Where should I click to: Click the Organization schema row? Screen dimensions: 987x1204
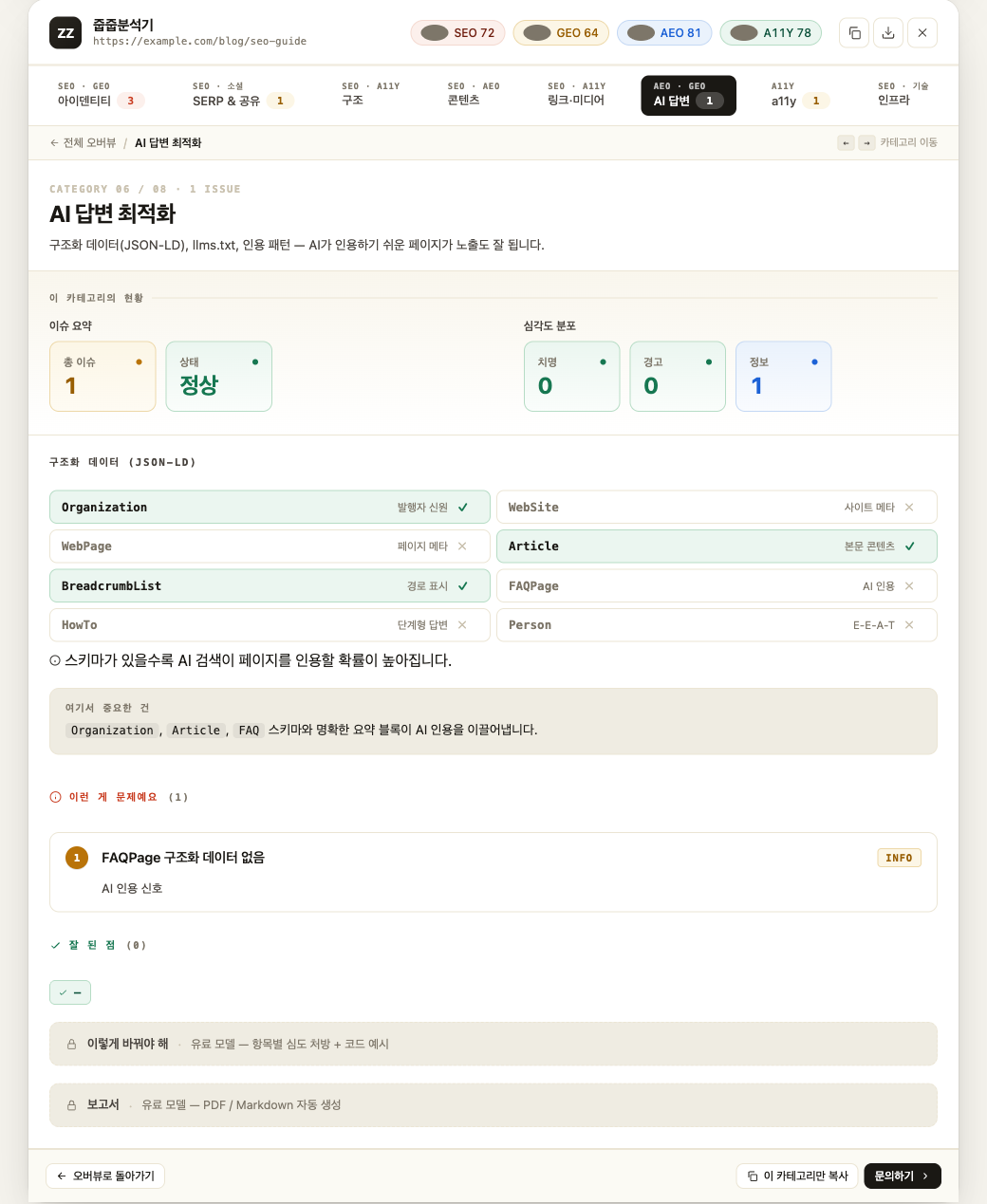pos(270,507)
